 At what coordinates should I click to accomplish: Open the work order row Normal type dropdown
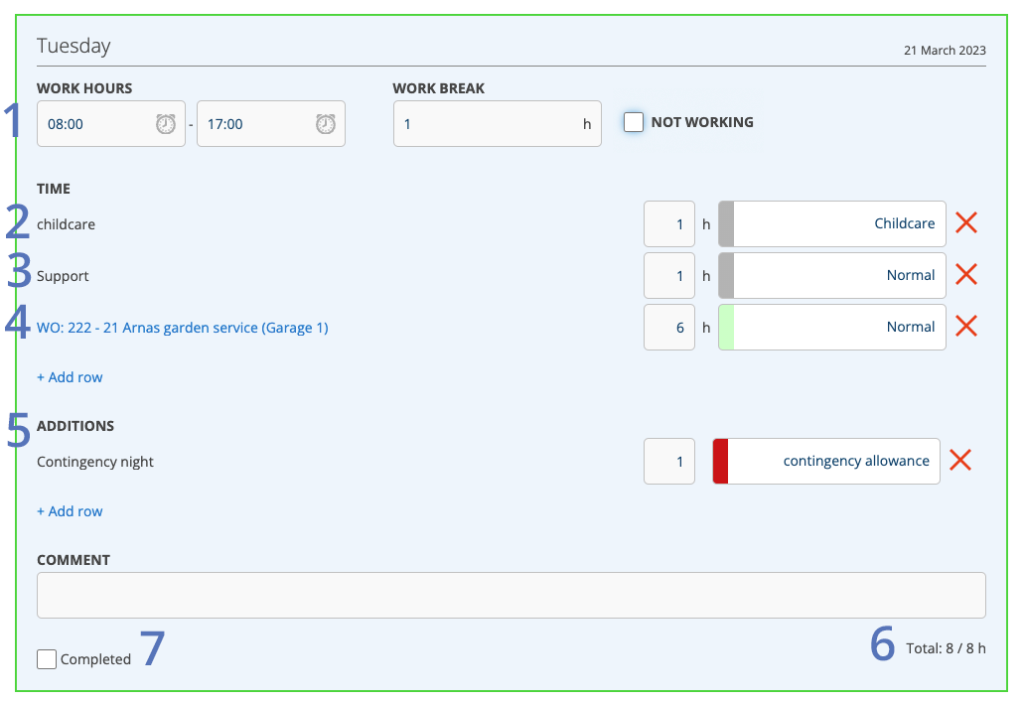(x=840, y=327)
